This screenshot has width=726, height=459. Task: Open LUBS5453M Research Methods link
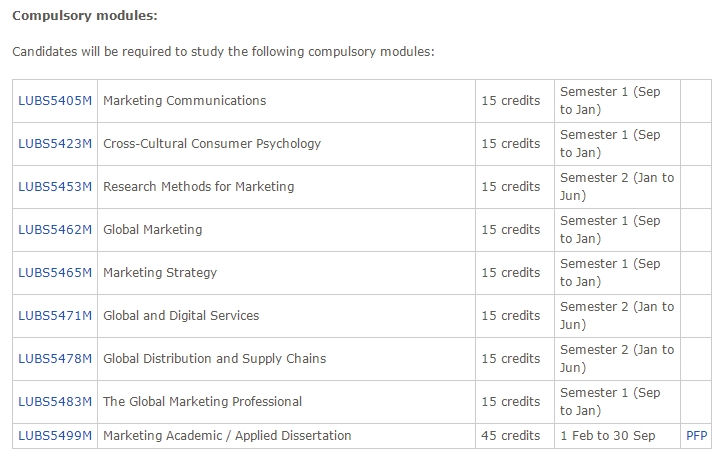pos(55,187)
